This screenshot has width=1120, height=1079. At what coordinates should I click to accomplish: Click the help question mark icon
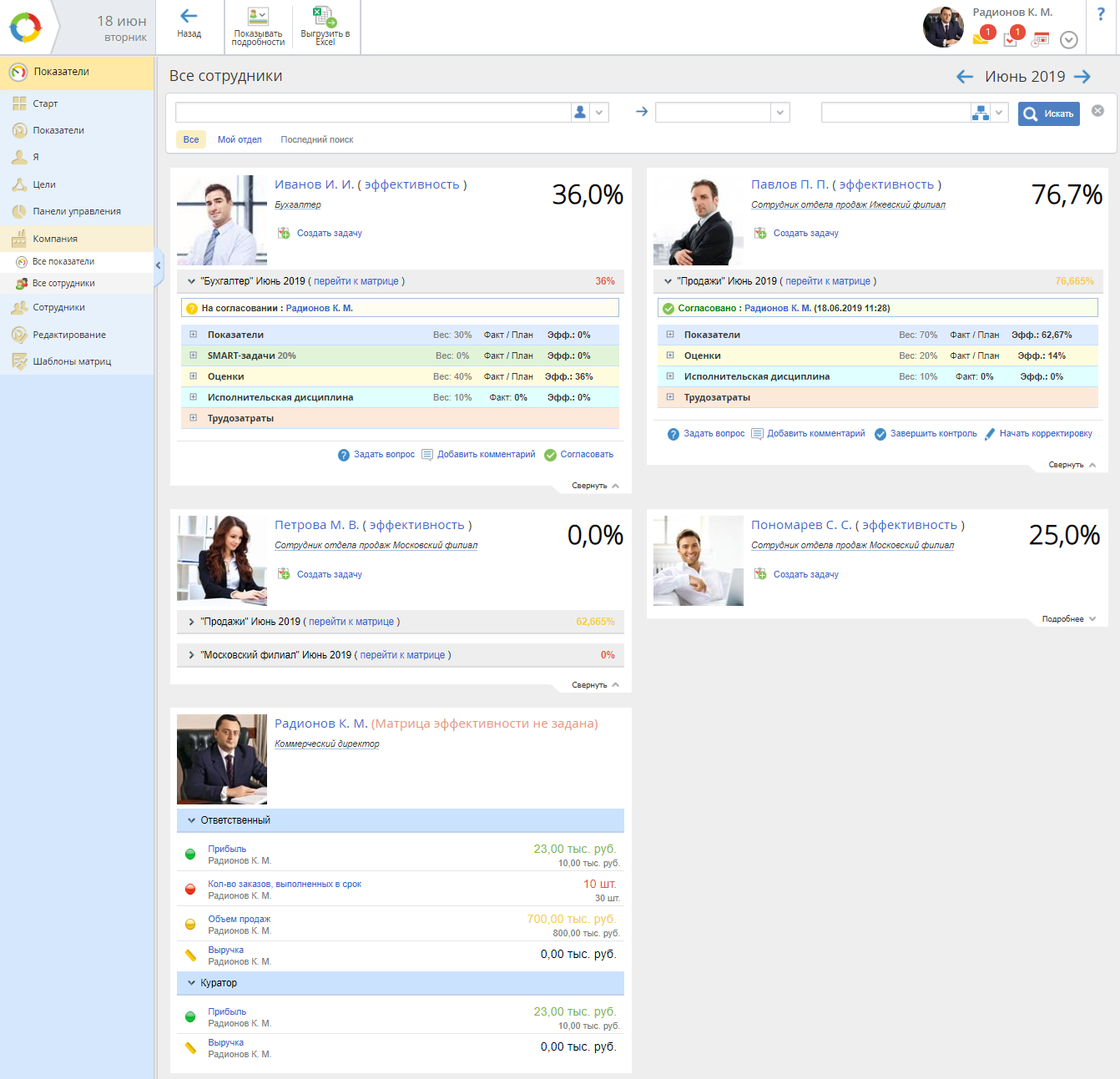click(x=1101, y=14)
